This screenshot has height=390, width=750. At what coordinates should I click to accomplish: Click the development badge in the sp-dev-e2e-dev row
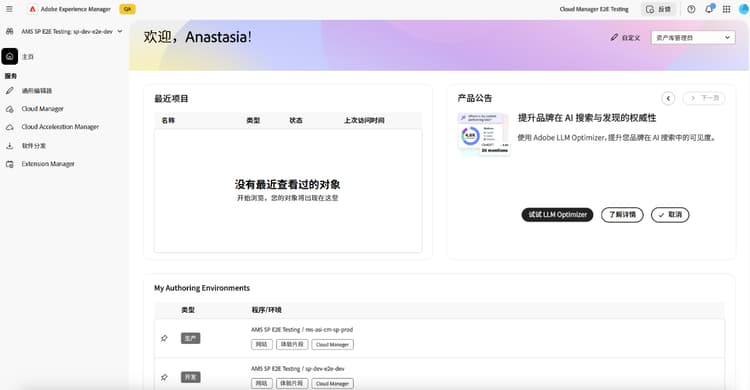190,377
